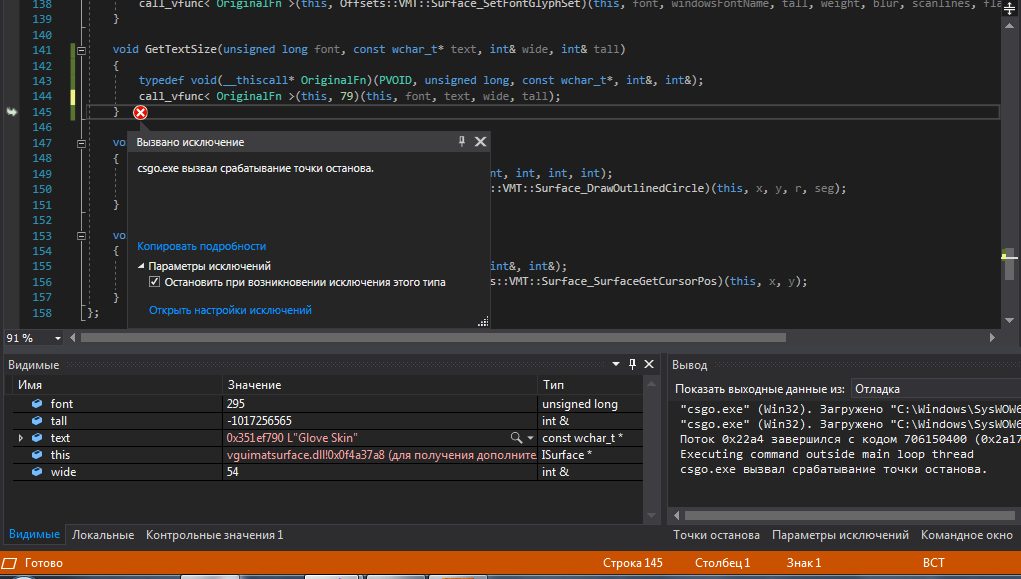Close the Видимые panel
Image resolution: width=1021 pixels, height=579 pixels.
pyautogui.click(x=650, y=365)
